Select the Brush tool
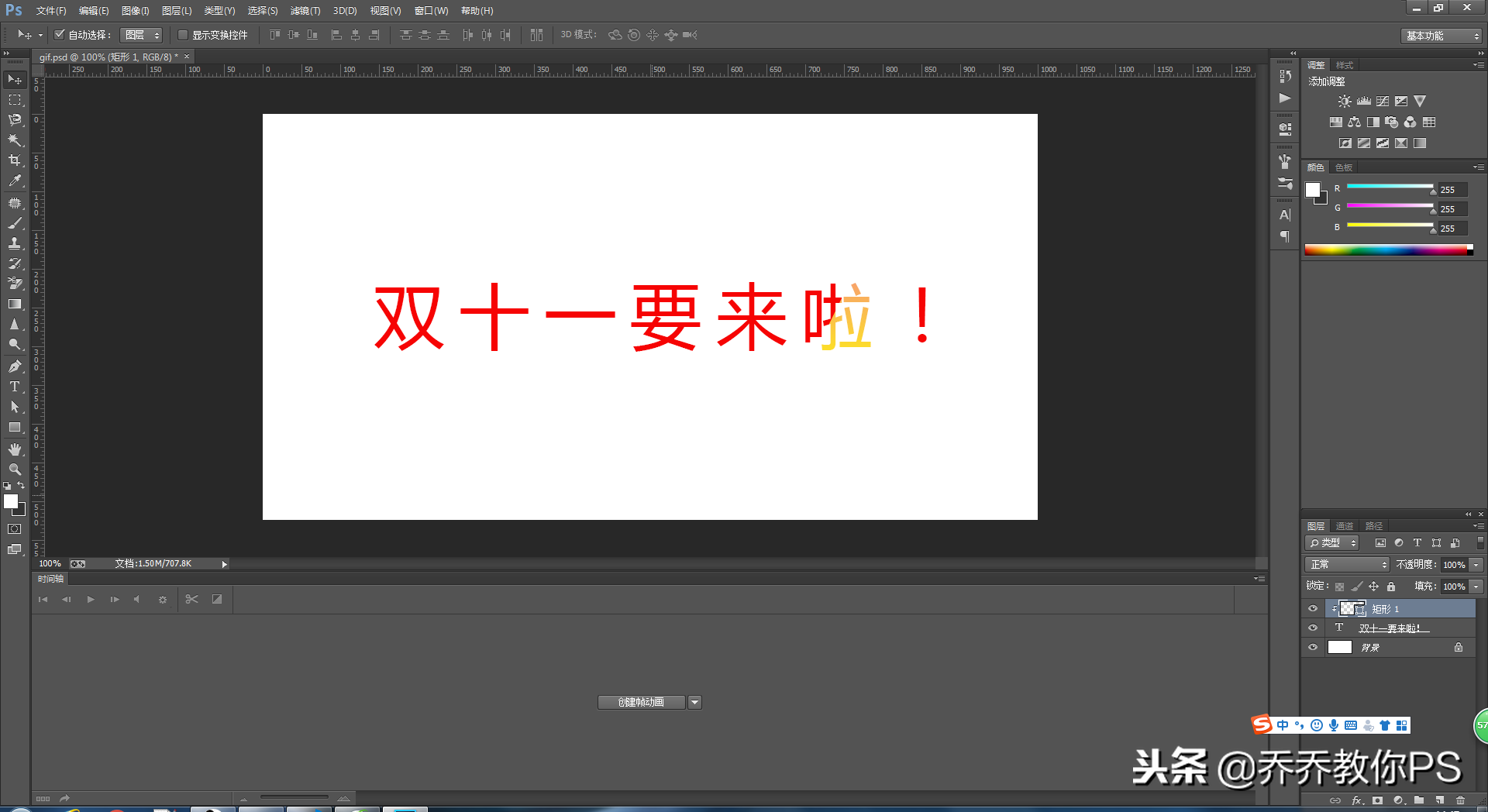1488x812 pixels. click(15, 223)
